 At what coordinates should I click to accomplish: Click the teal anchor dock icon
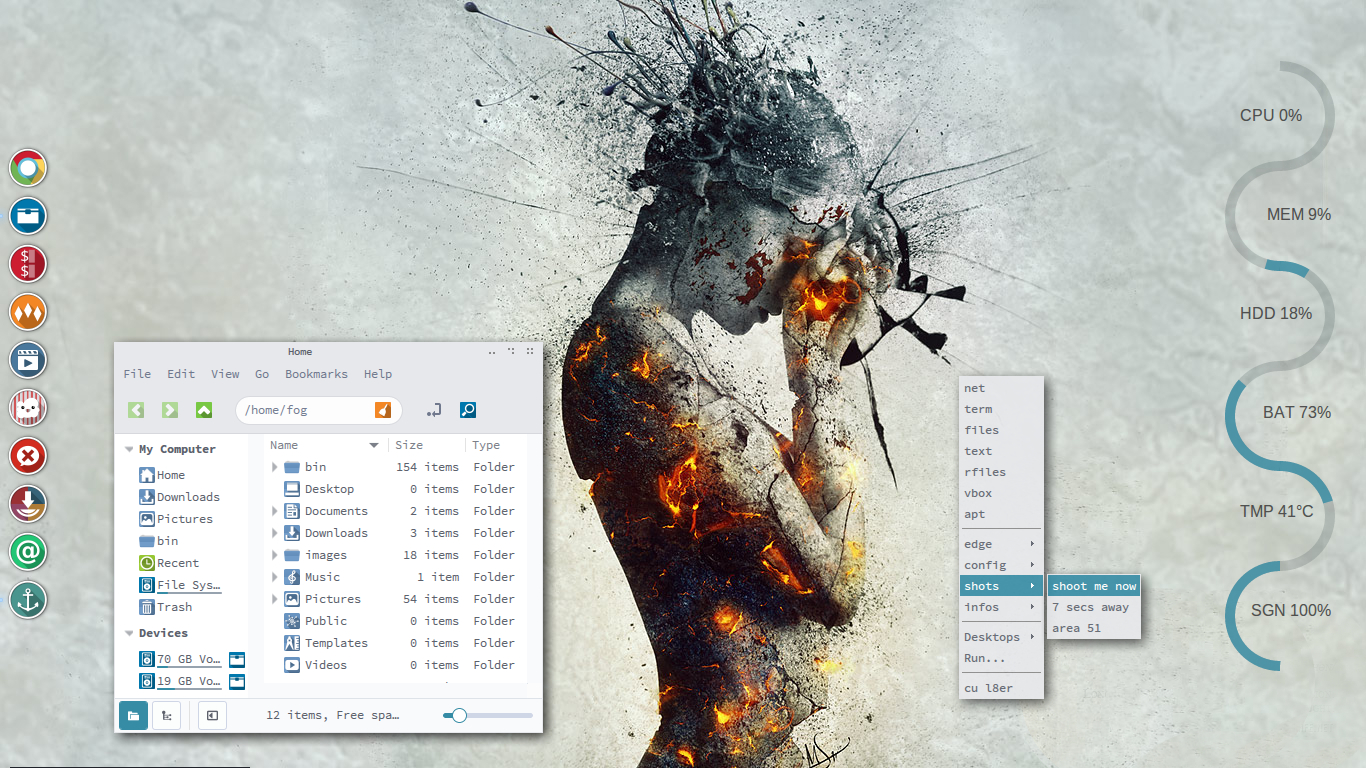tap(28, 600)
